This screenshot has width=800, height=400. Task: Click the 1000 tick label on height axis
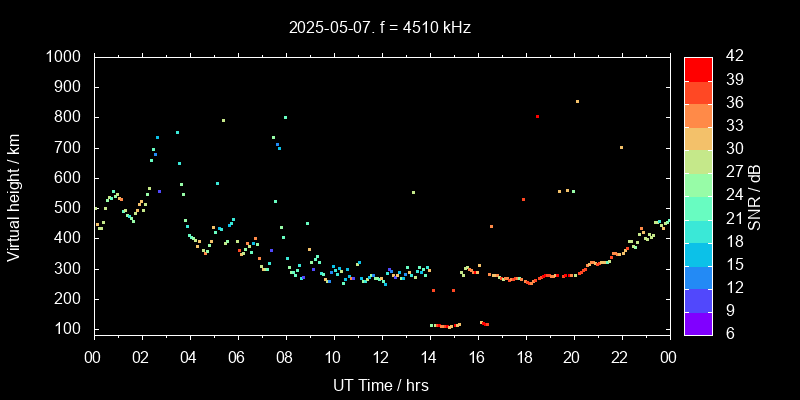[x=66, y=57]
